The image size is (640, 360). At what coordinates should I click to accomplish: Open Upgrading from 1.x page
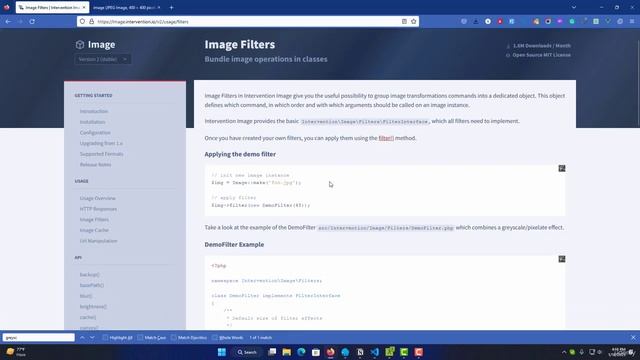pos(101,143)
